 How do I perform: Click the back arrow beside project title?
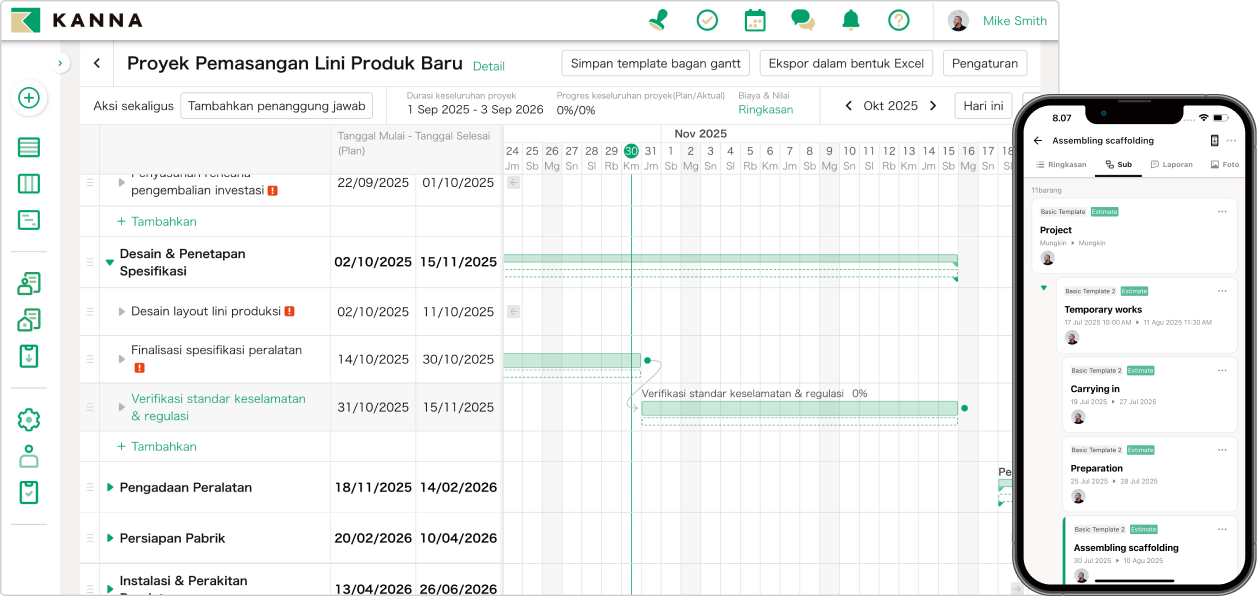97,63
